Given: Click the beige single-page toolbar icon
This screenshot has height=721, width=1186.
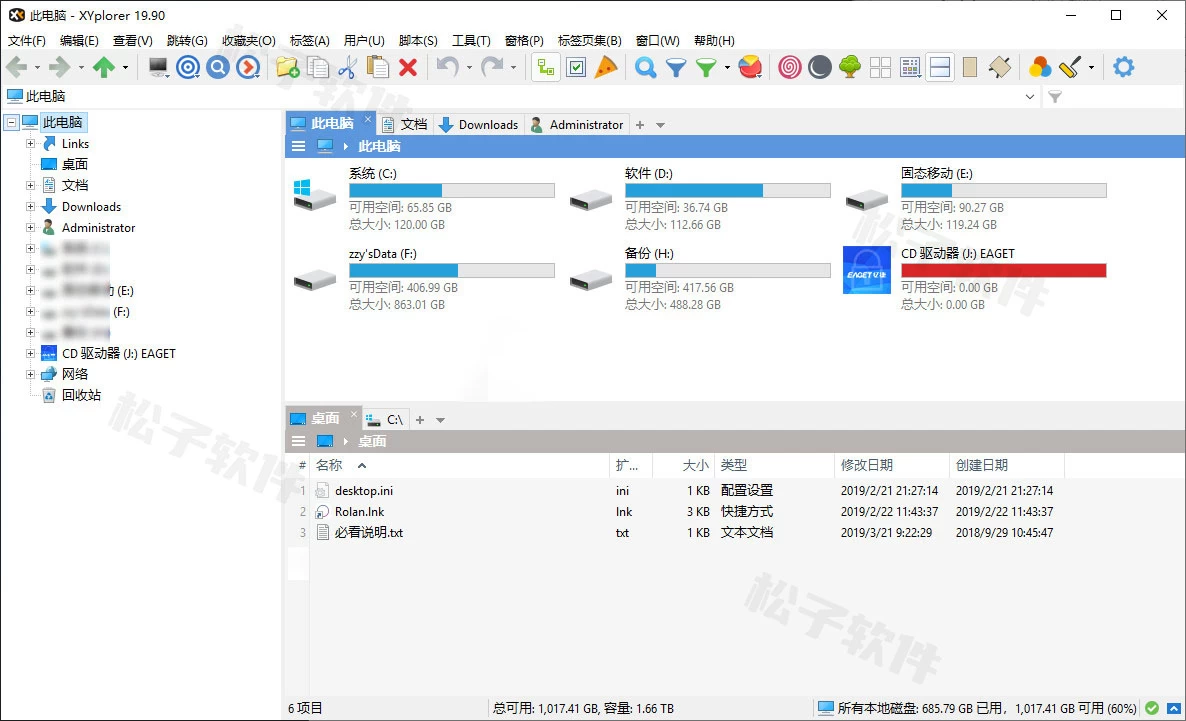Looking at the screenshot, I should coord(970,67).
